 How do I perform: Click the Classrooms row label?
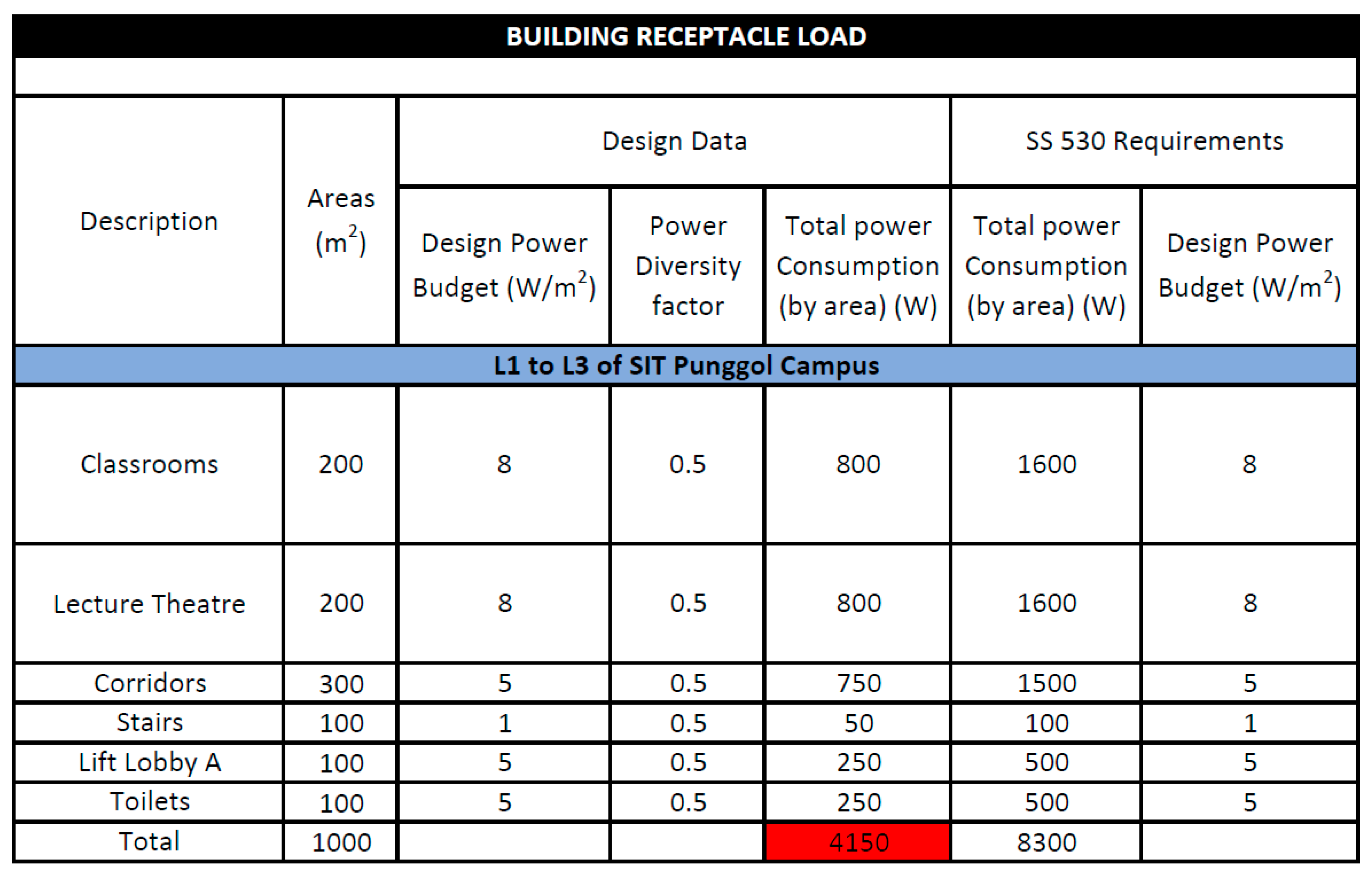(x=149, y=464)
